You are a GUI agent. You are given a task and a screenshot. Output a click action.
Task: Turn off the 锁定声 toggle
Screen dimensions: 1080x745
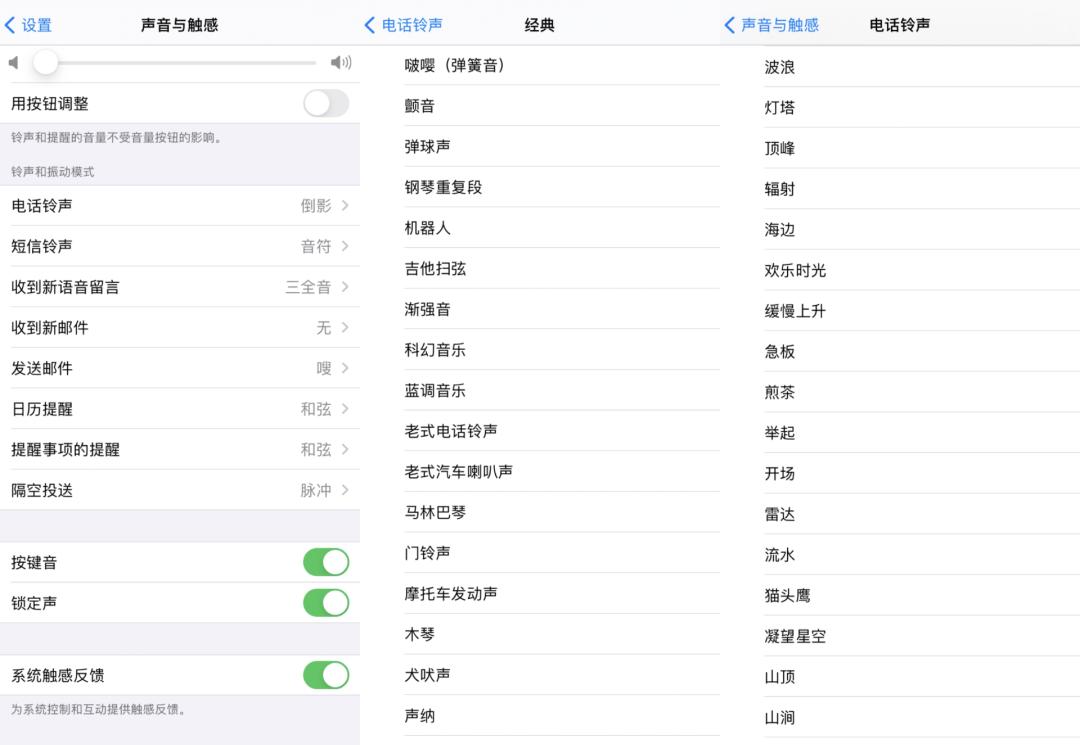[325, 603]
